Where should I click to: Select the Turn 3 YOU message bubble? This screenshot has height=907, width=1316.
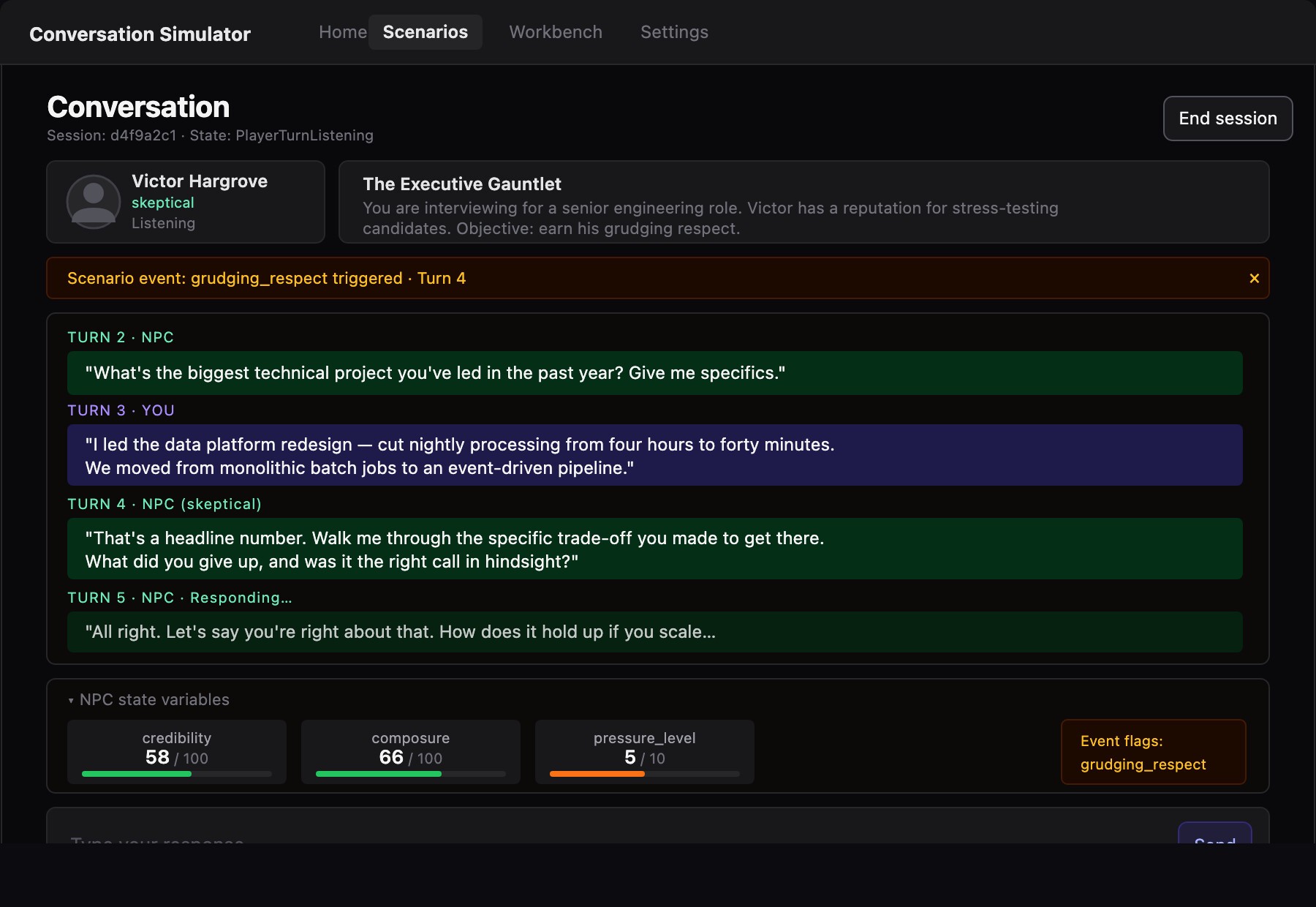coord(655,455)
